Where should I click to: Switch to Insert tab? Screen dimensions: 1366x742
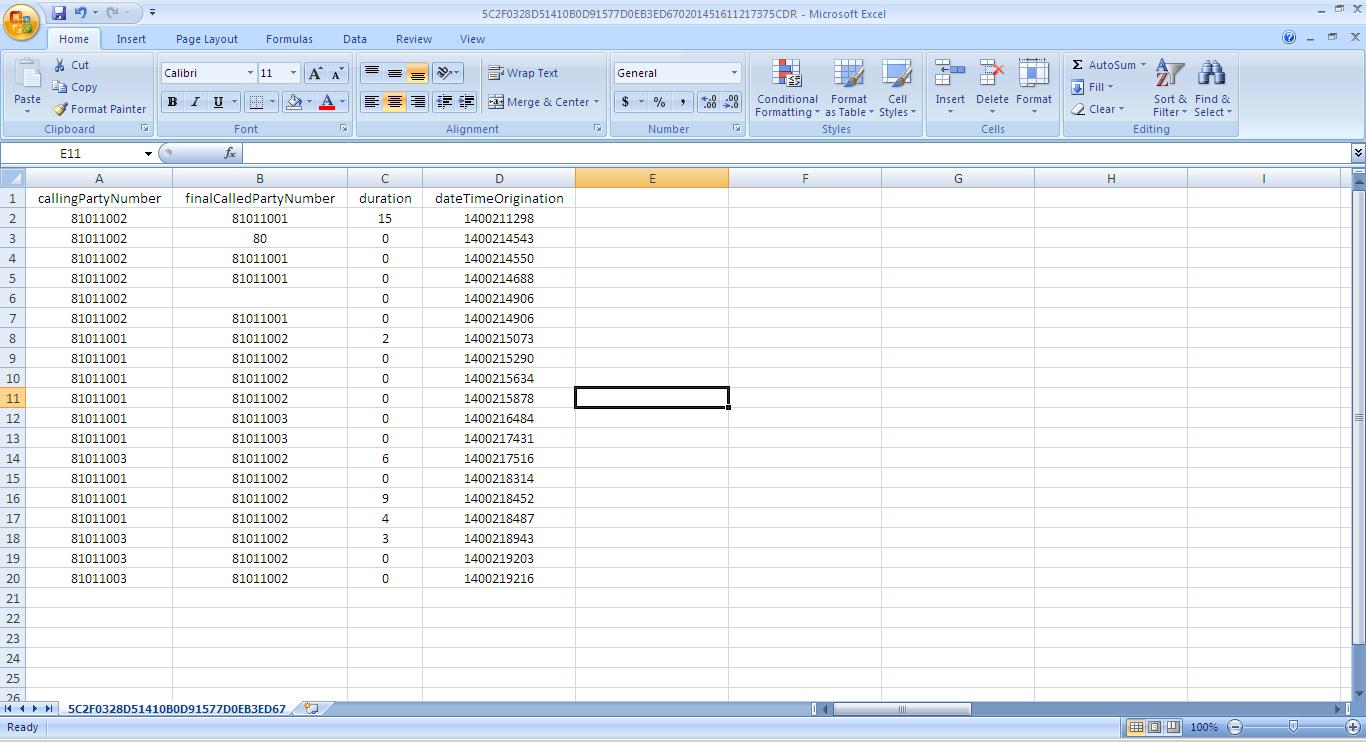coord(131,39)
